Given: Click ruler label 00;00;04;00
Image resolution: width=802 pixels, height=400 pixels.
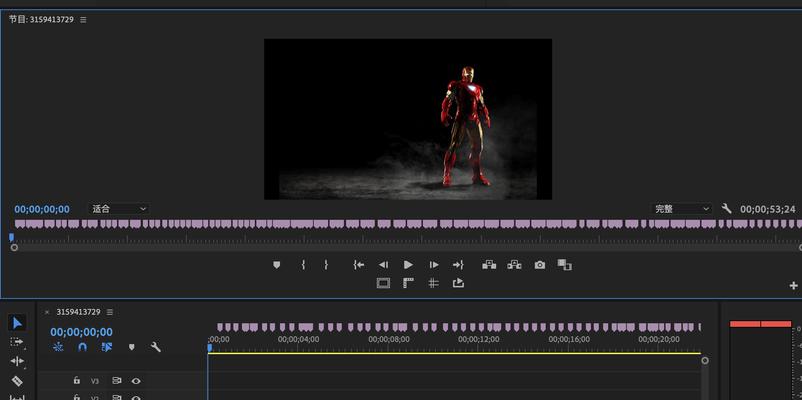Looking at the screenshot, I should (299, 339).
